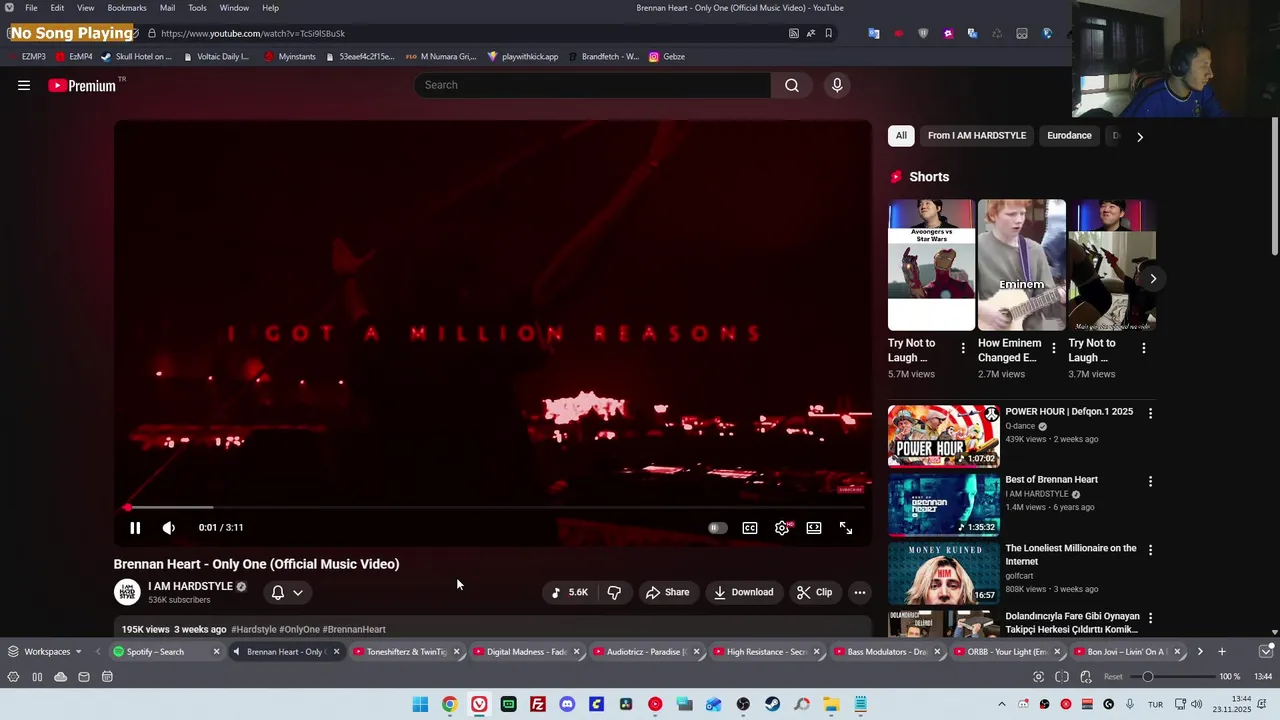Open the YouTube guide hamburger menu
This screenshot has width=1280, height=720.
coord(24,86)
